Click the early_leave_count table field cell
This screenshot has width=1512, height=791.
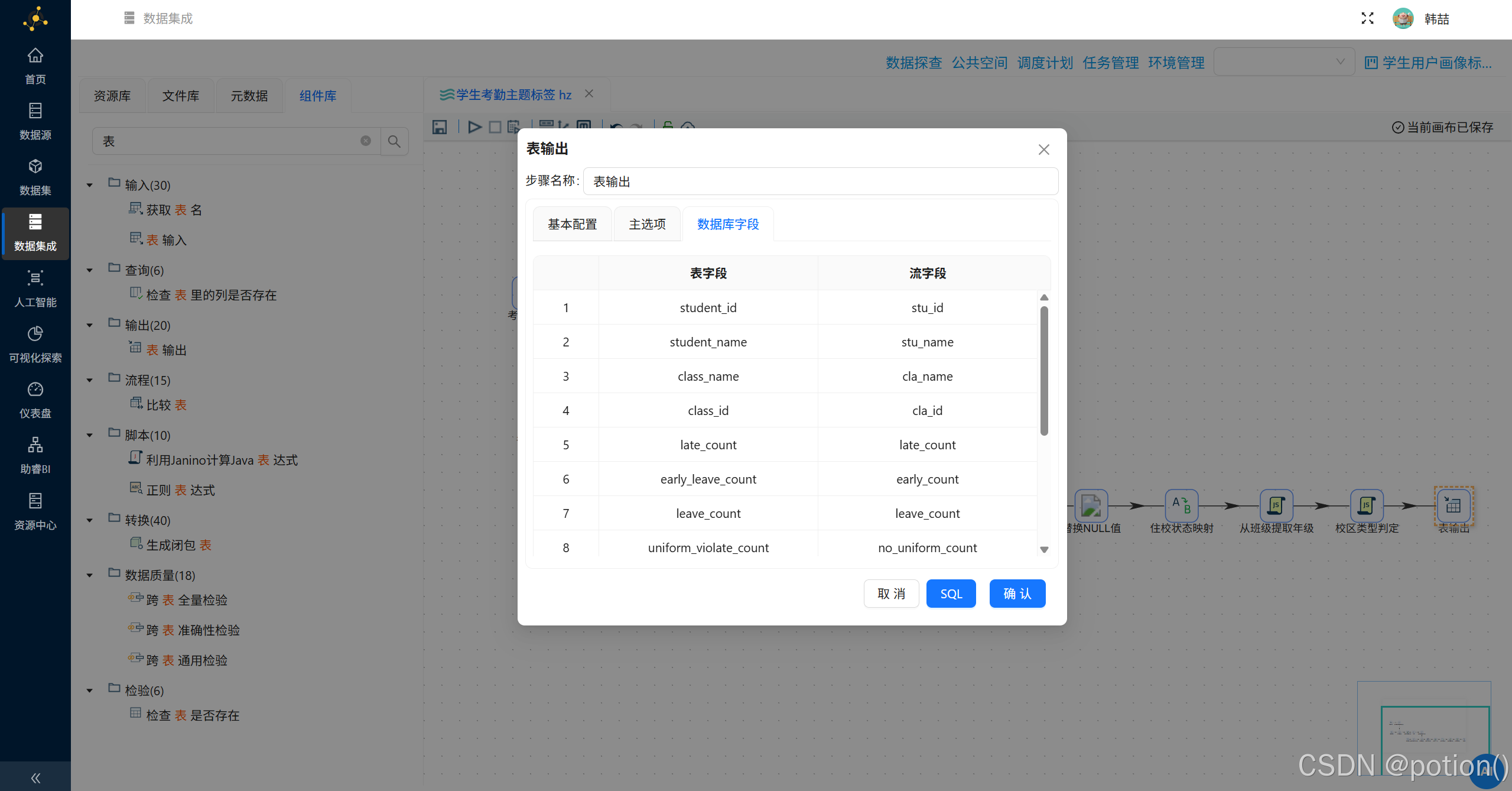pos(708,479)
